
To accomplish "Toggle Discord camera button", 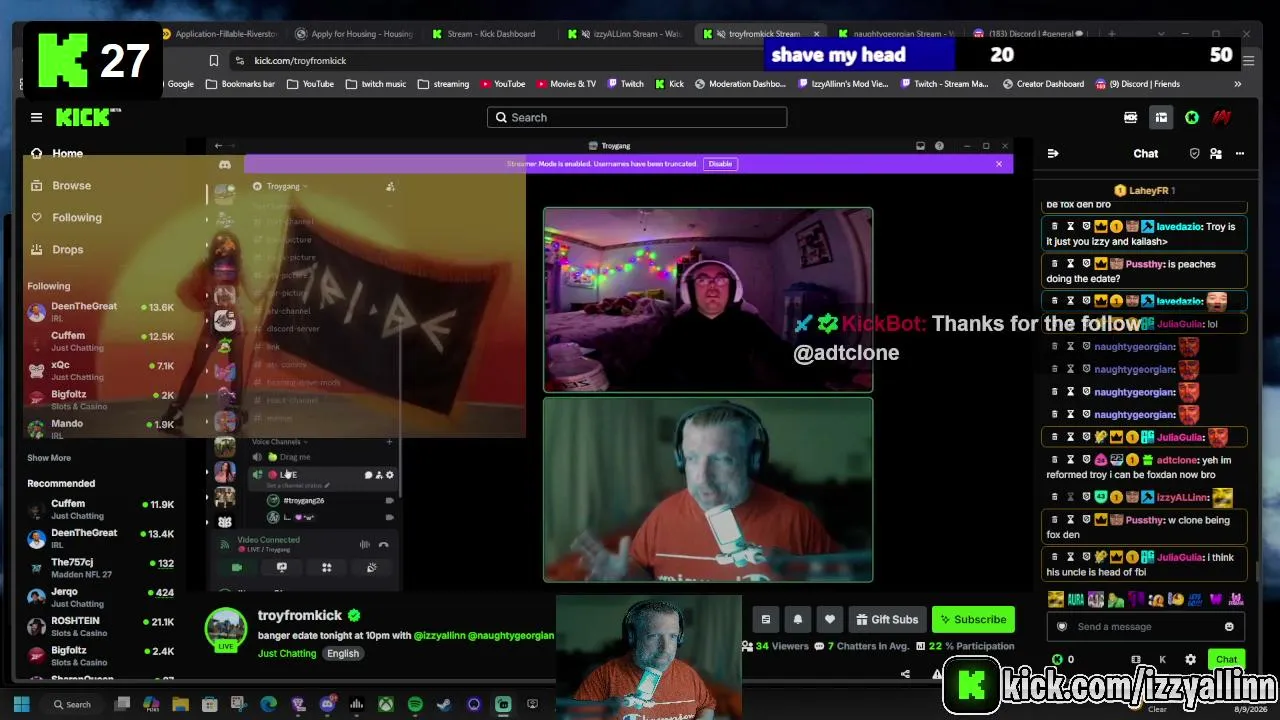I will (237, 567).
